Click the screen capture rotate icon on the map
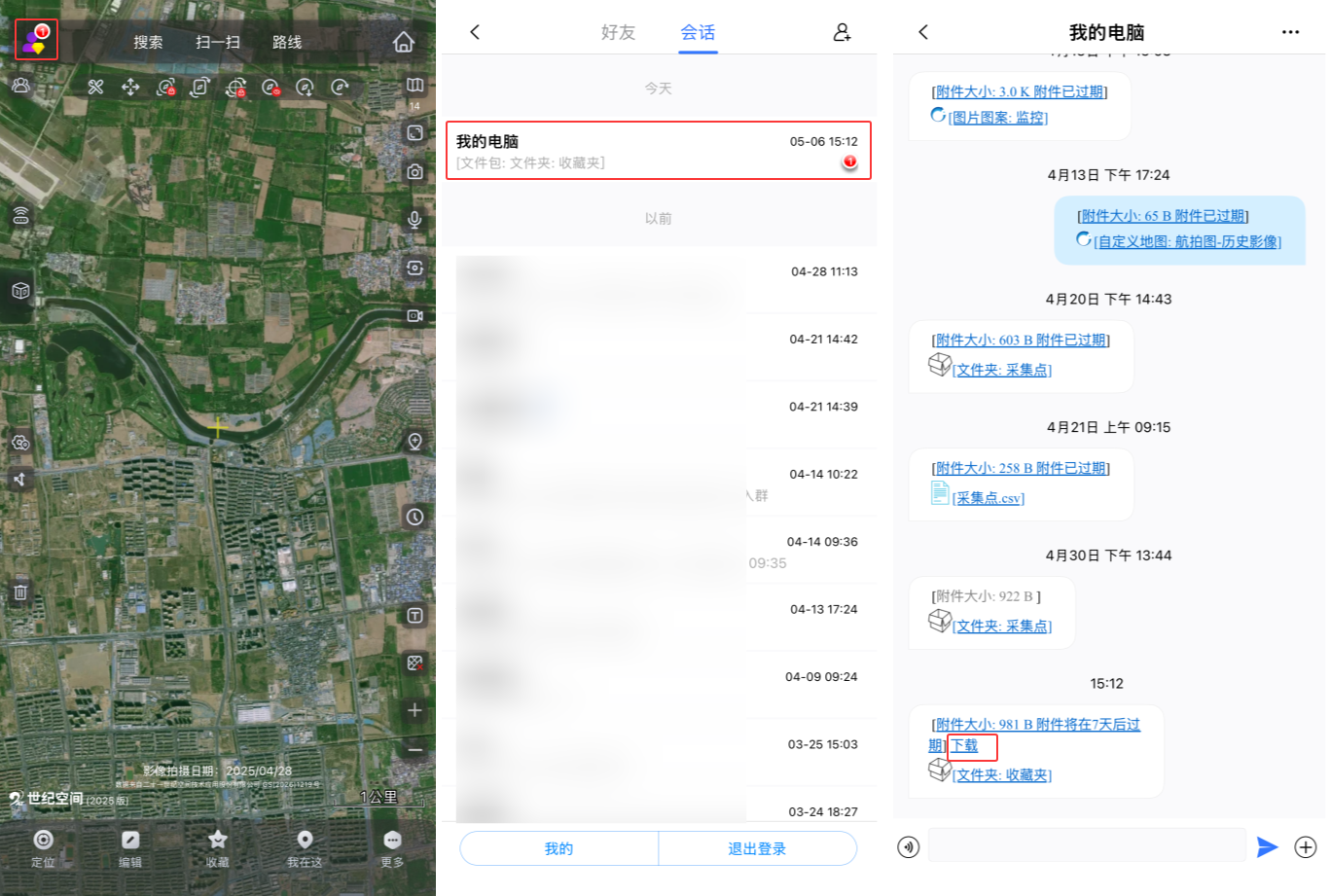This screenshot has width=1330, height=896. pyautogui.click(x=414, y=268)
